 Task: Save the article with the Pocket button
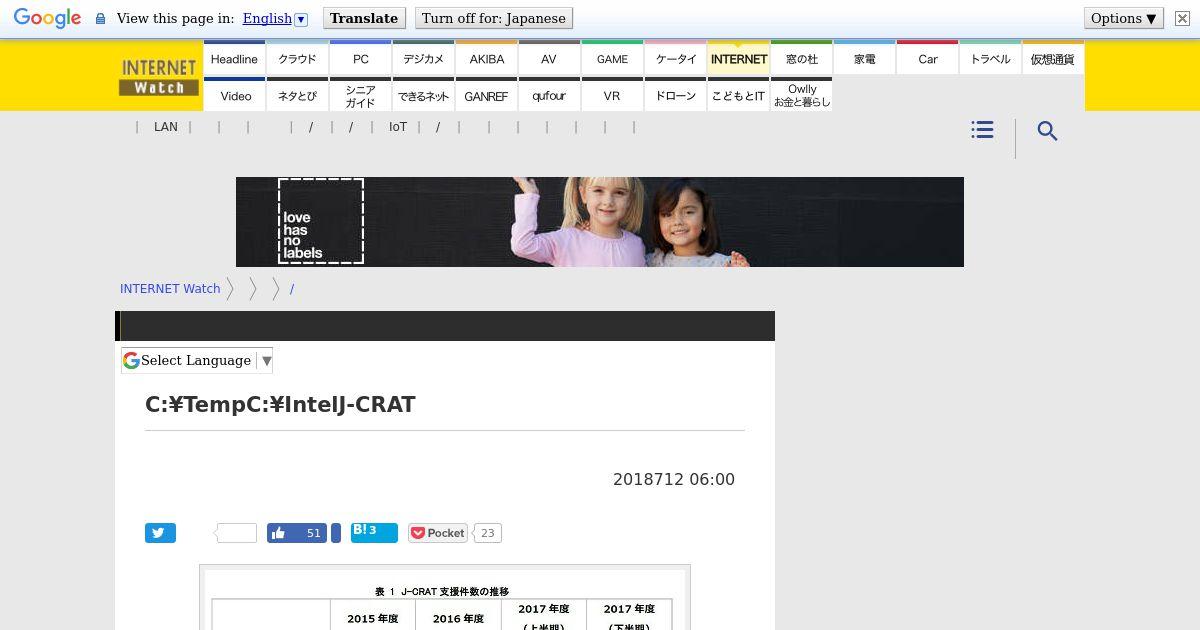pos(438,533)
